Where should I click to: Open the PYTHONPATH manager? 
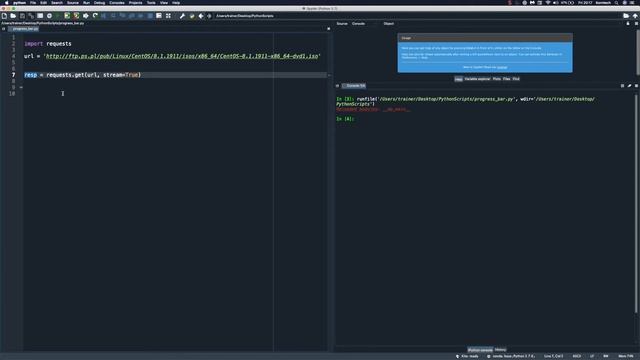point(192,16)
